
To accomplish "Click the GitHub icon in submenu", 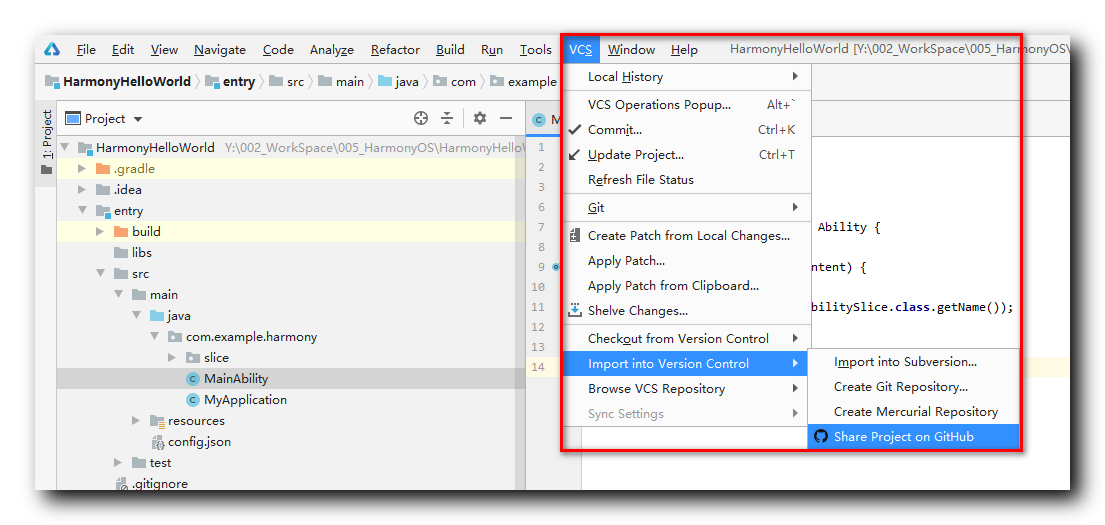I will [x=820, y=436].
